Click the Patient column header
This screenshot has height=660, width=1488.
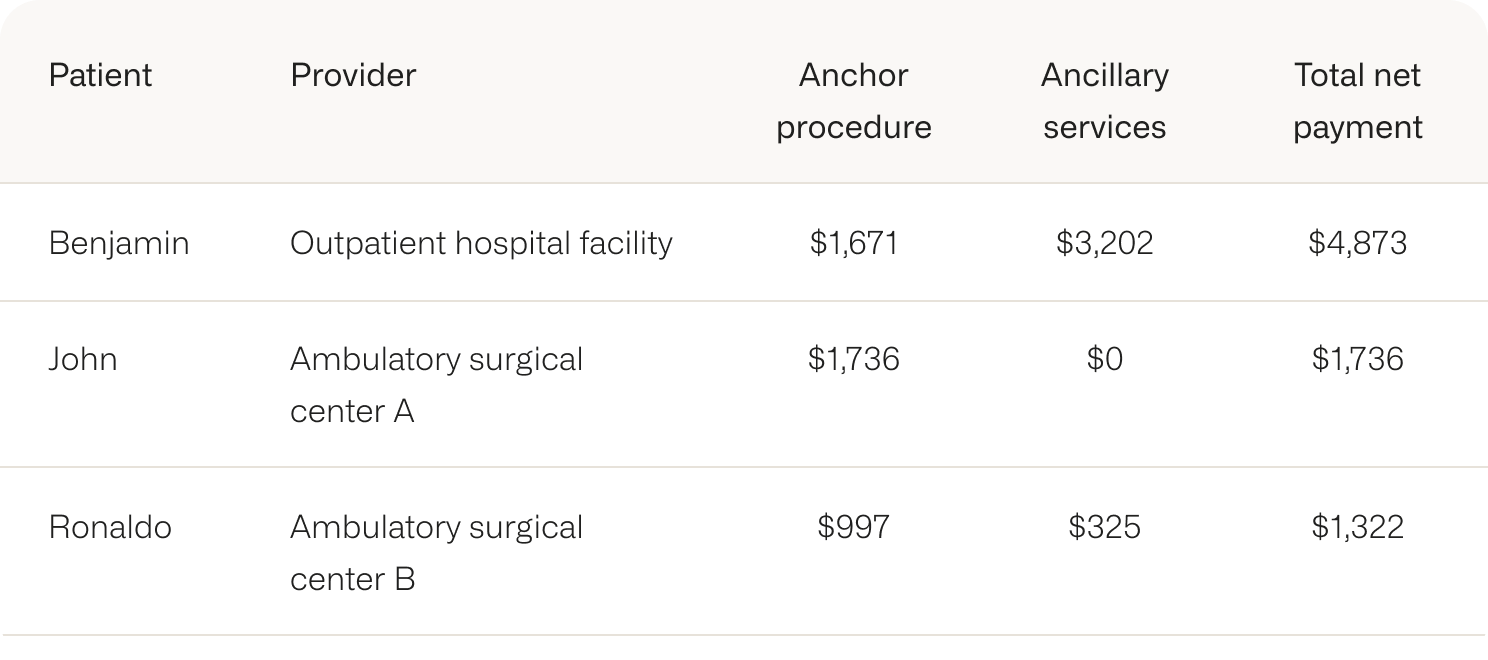100,75
